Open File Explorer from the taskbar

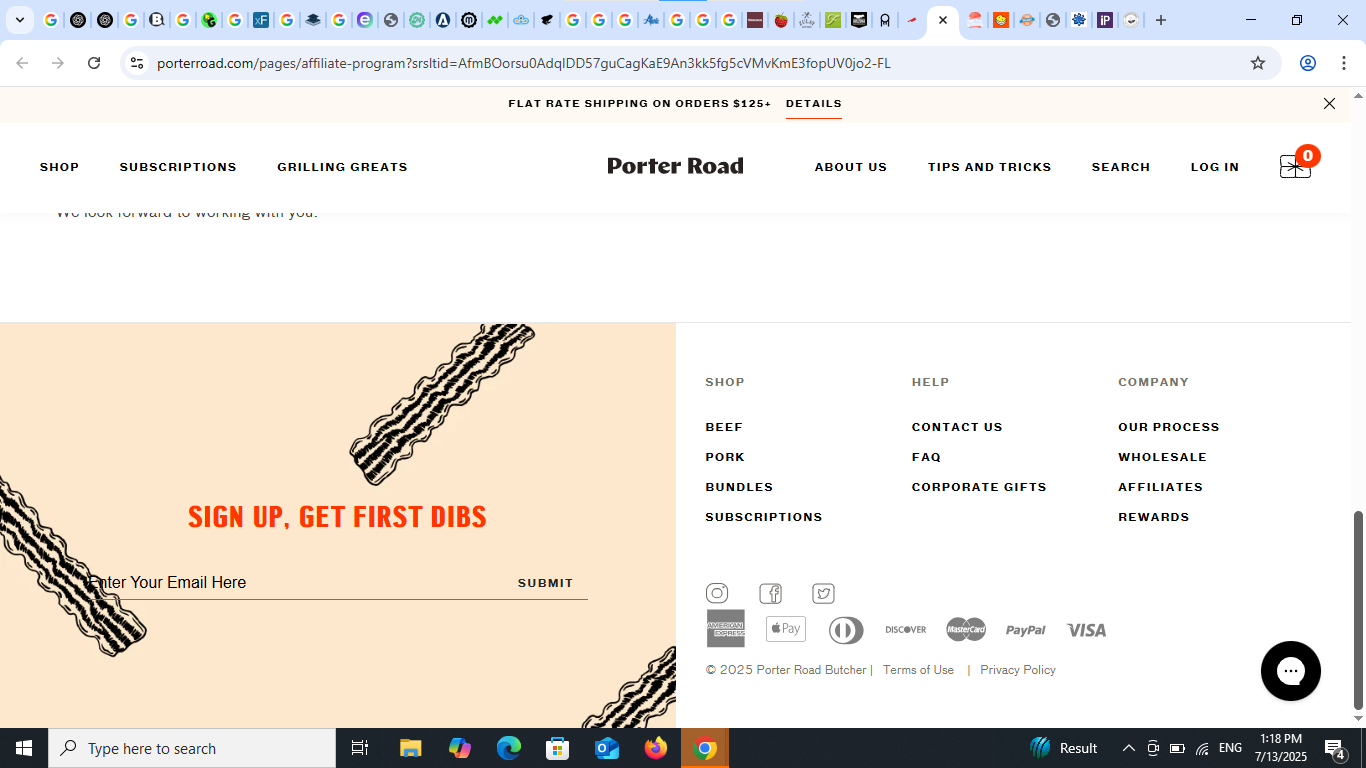(411, 748)
